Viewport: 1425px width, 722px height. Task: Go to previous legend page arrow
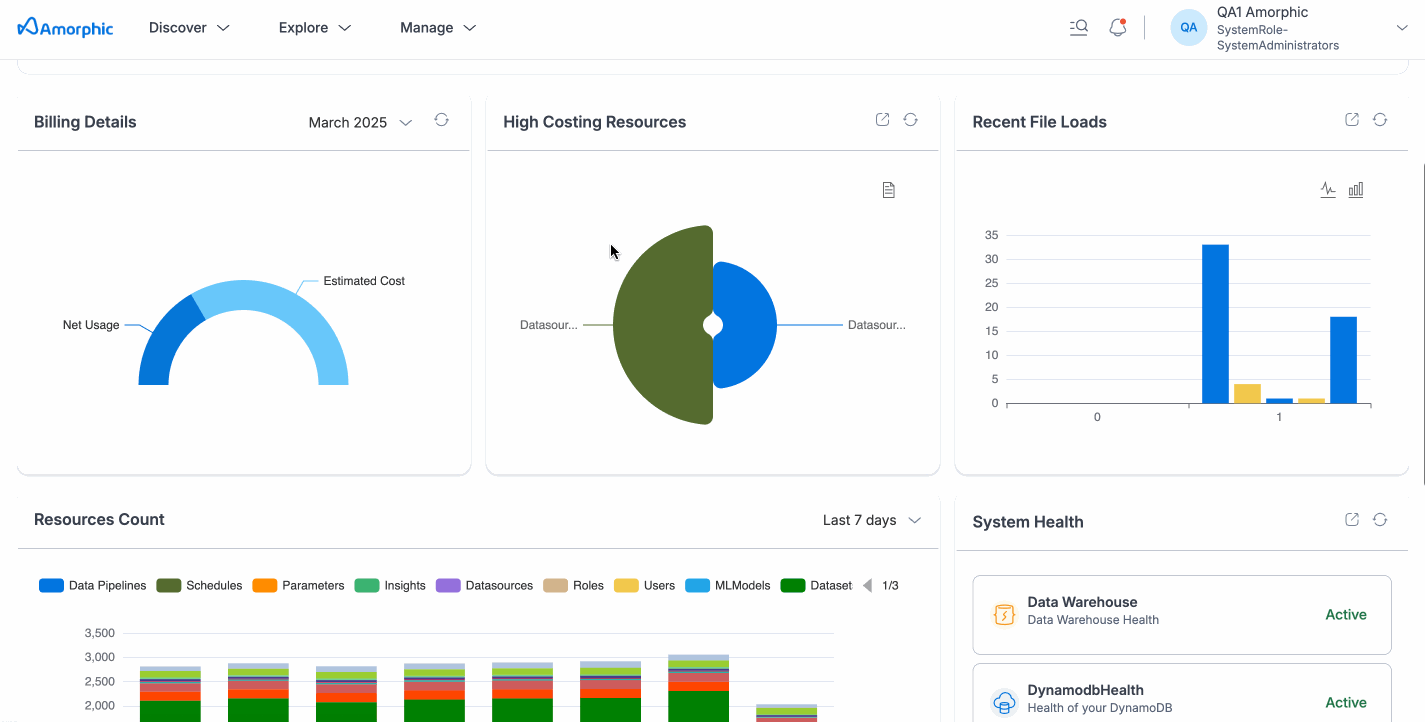[867, 585]
